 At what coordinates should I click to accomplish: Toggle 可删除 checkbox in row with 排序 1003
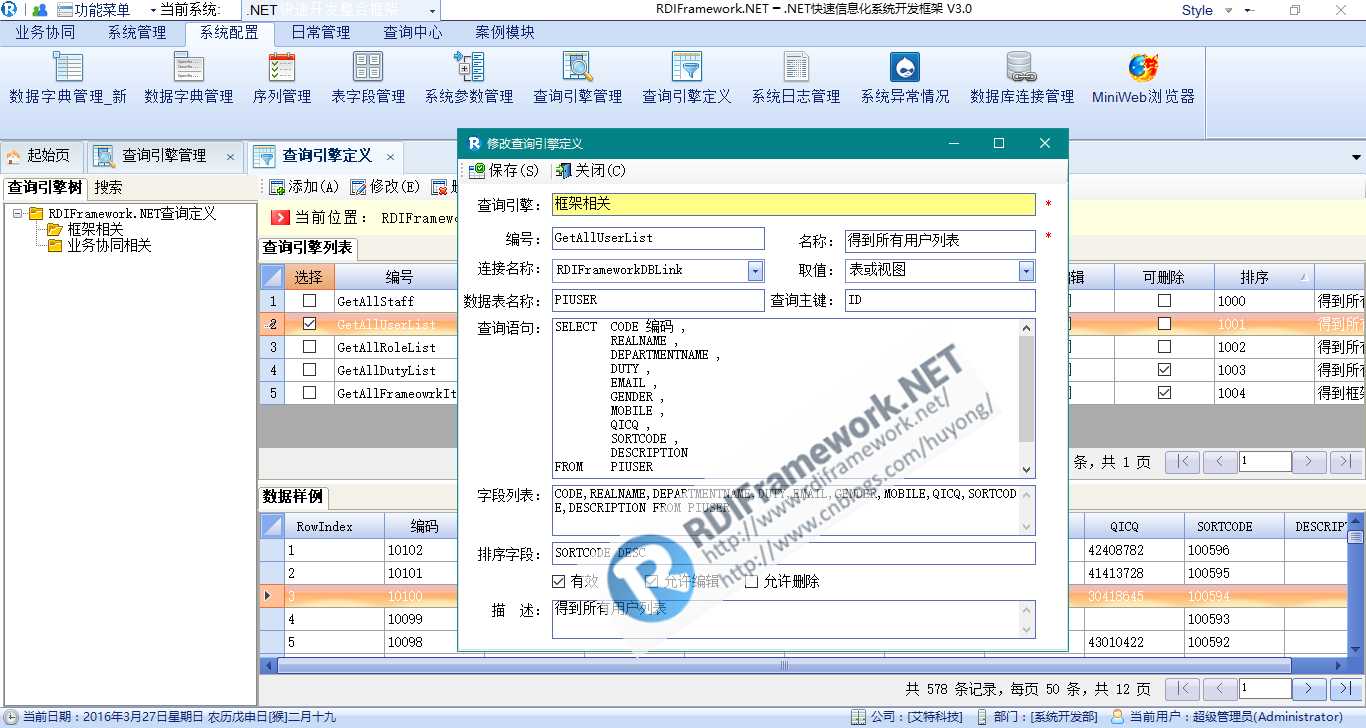1164,370
